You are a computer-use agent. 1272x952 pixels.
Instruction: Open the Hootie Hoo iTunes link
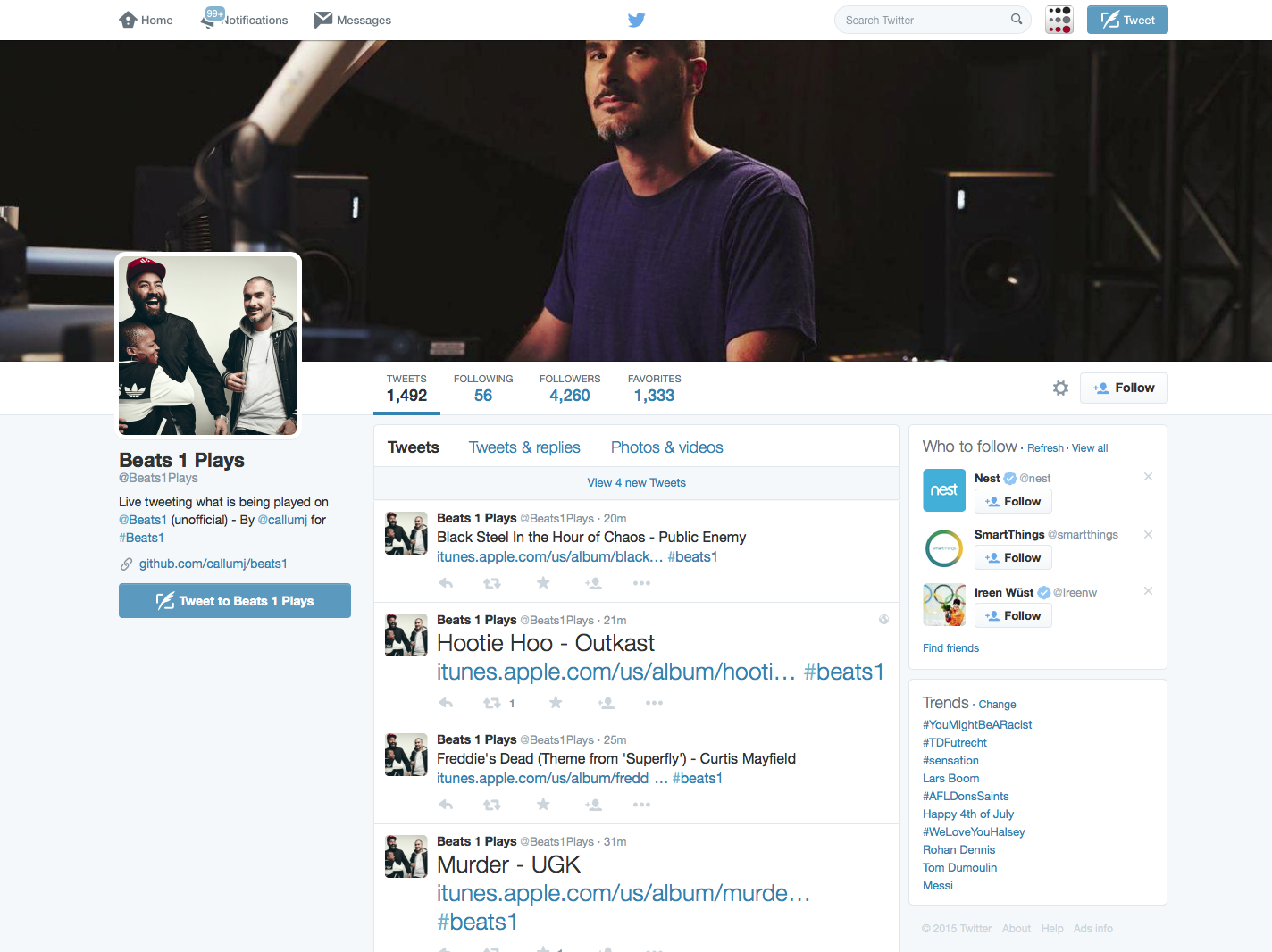pyautogui.click(x=615, y=672)
